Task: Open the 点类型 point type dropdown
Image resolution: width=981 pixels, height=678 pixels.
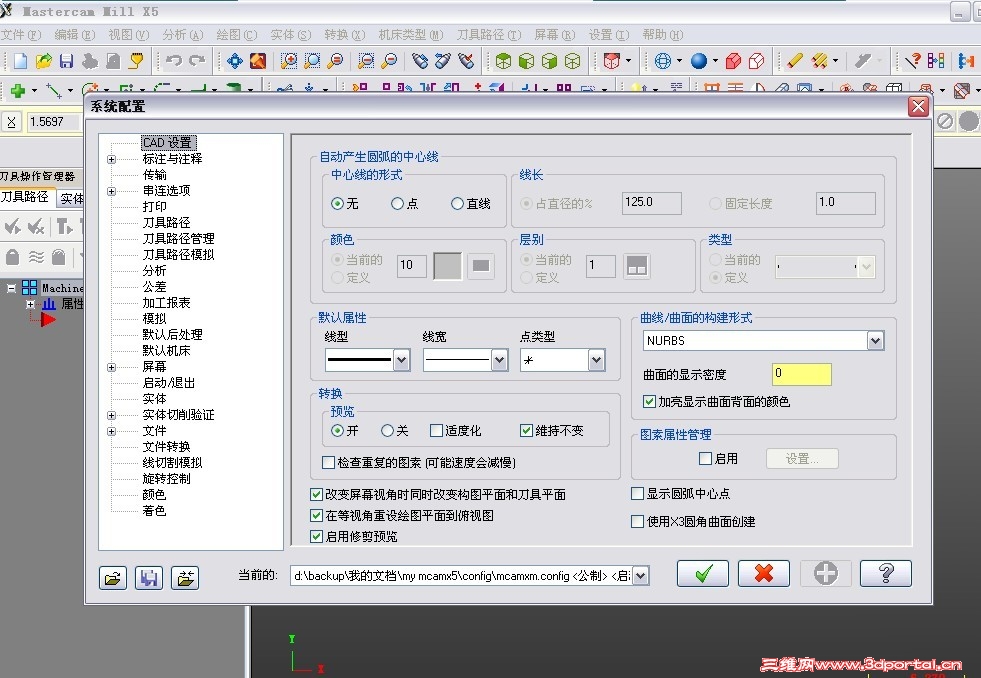Action: 596,360
